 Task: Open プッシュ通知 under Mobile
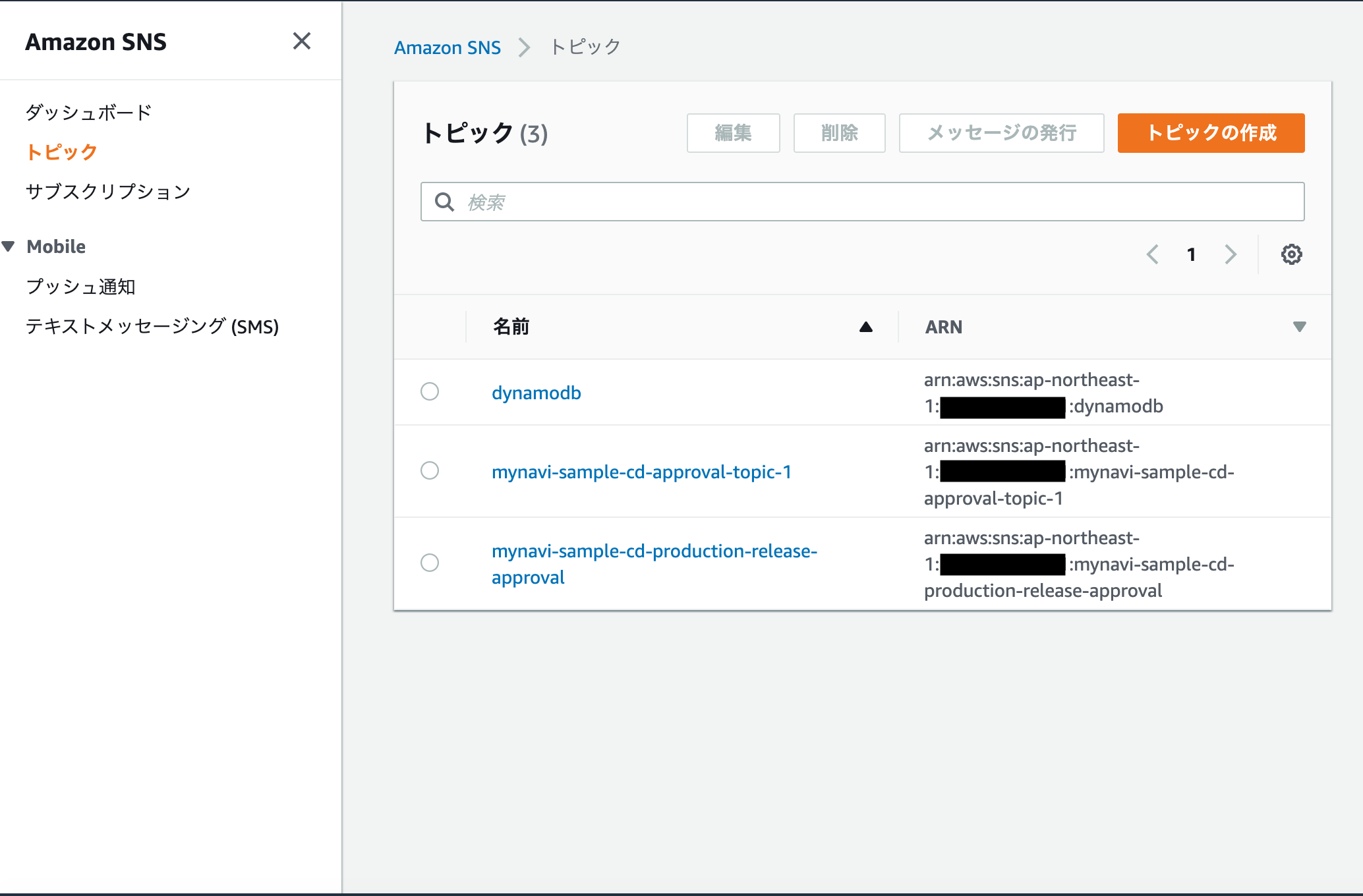pyautogui.click(x=80, y=287)
